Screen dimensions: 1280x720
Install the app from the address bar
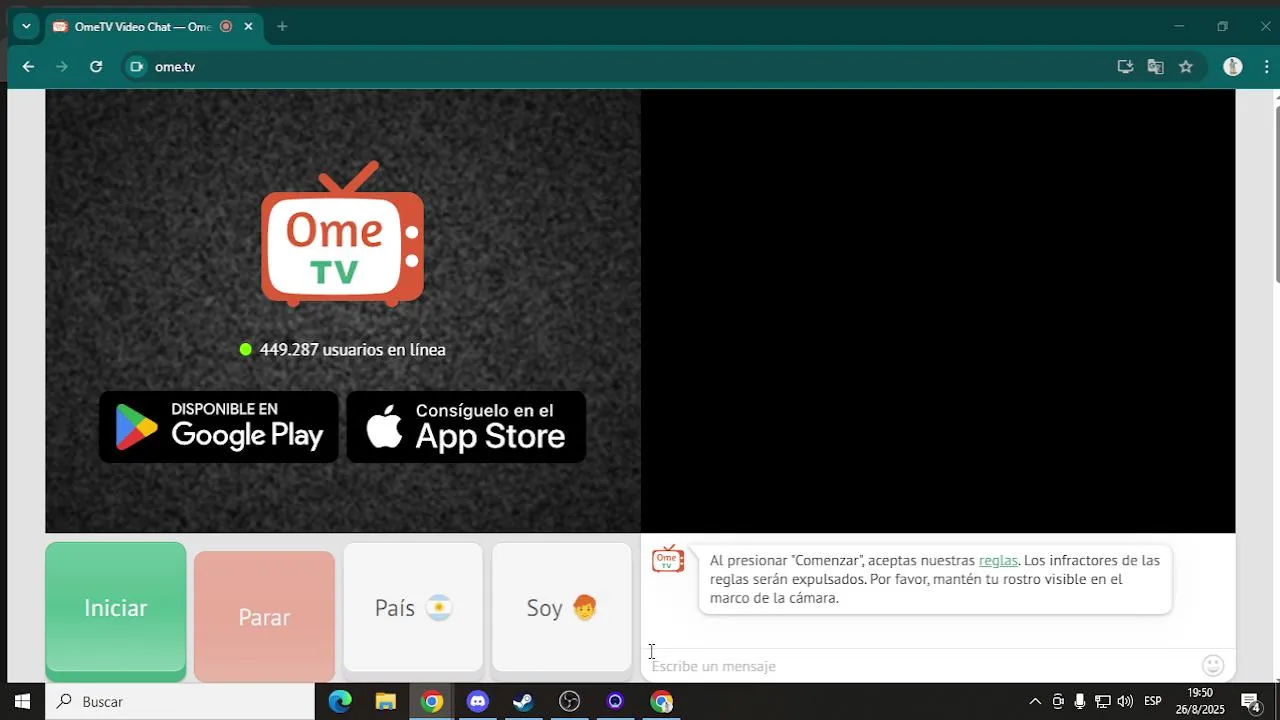click(x=1125, y=67)
